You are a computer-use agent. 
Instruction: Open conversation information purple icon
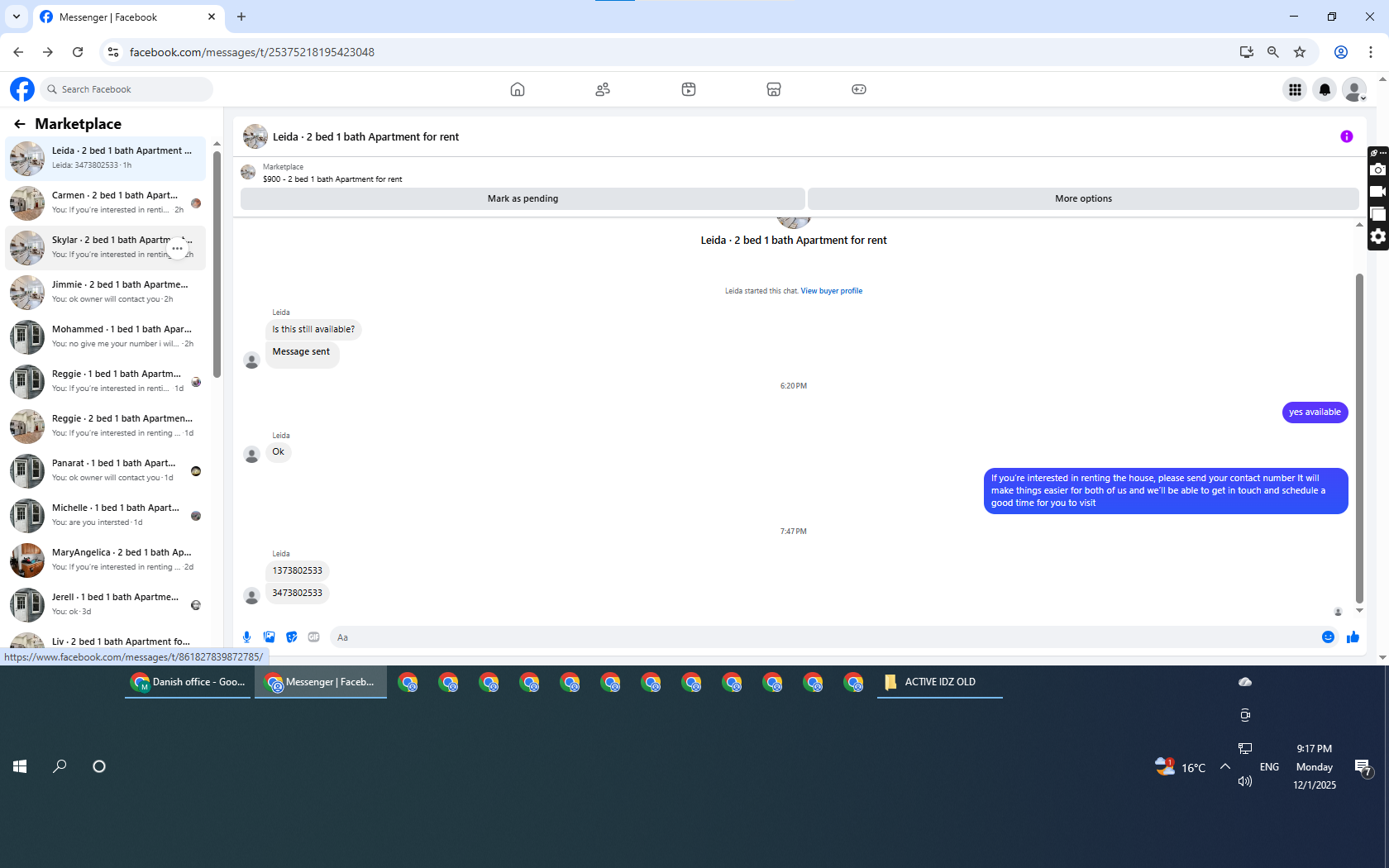click(1347, 136)
